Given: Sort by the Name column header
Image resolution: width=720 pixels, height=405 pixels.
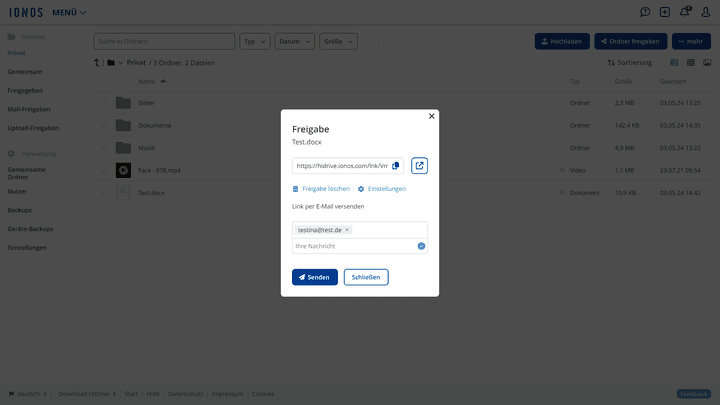Looking at the screenshot, I should pos(146,81).
